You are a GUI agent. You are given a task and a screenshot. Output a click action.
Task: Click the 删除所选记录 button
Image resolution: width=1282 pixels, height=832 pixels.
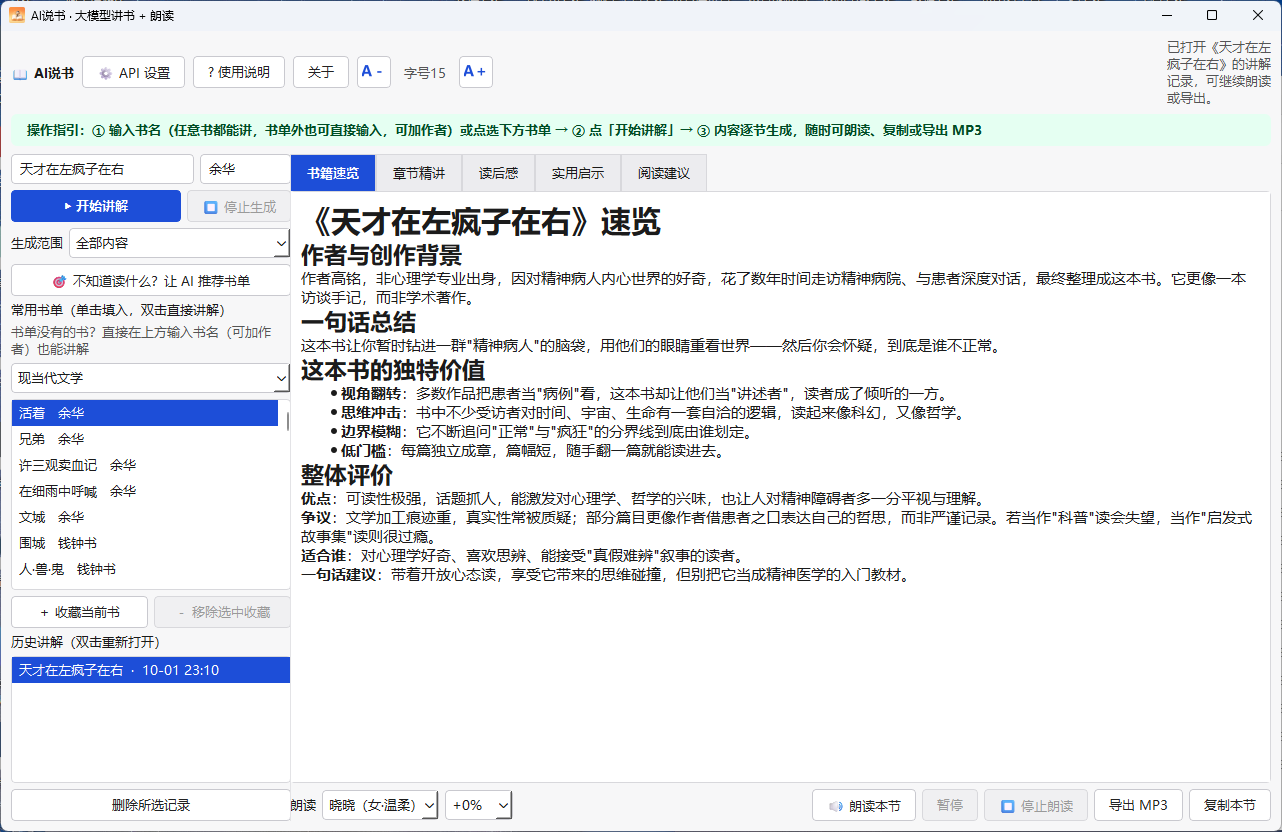pyautogui.click(x=151, y=805)
